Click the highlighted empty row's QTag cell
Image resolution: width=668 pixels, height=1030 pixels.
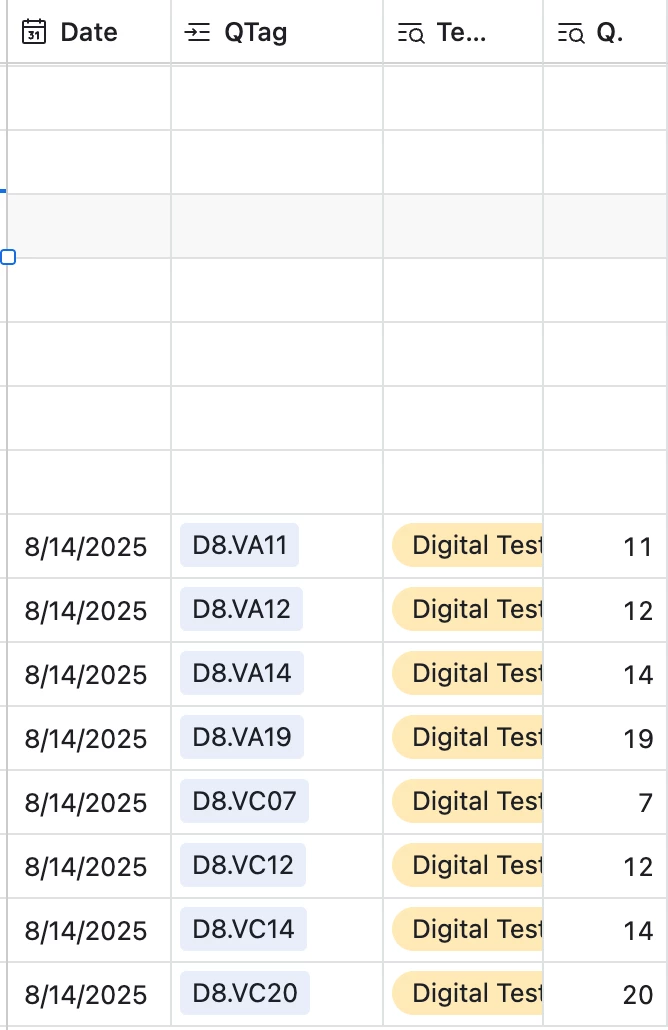point(277,226)
